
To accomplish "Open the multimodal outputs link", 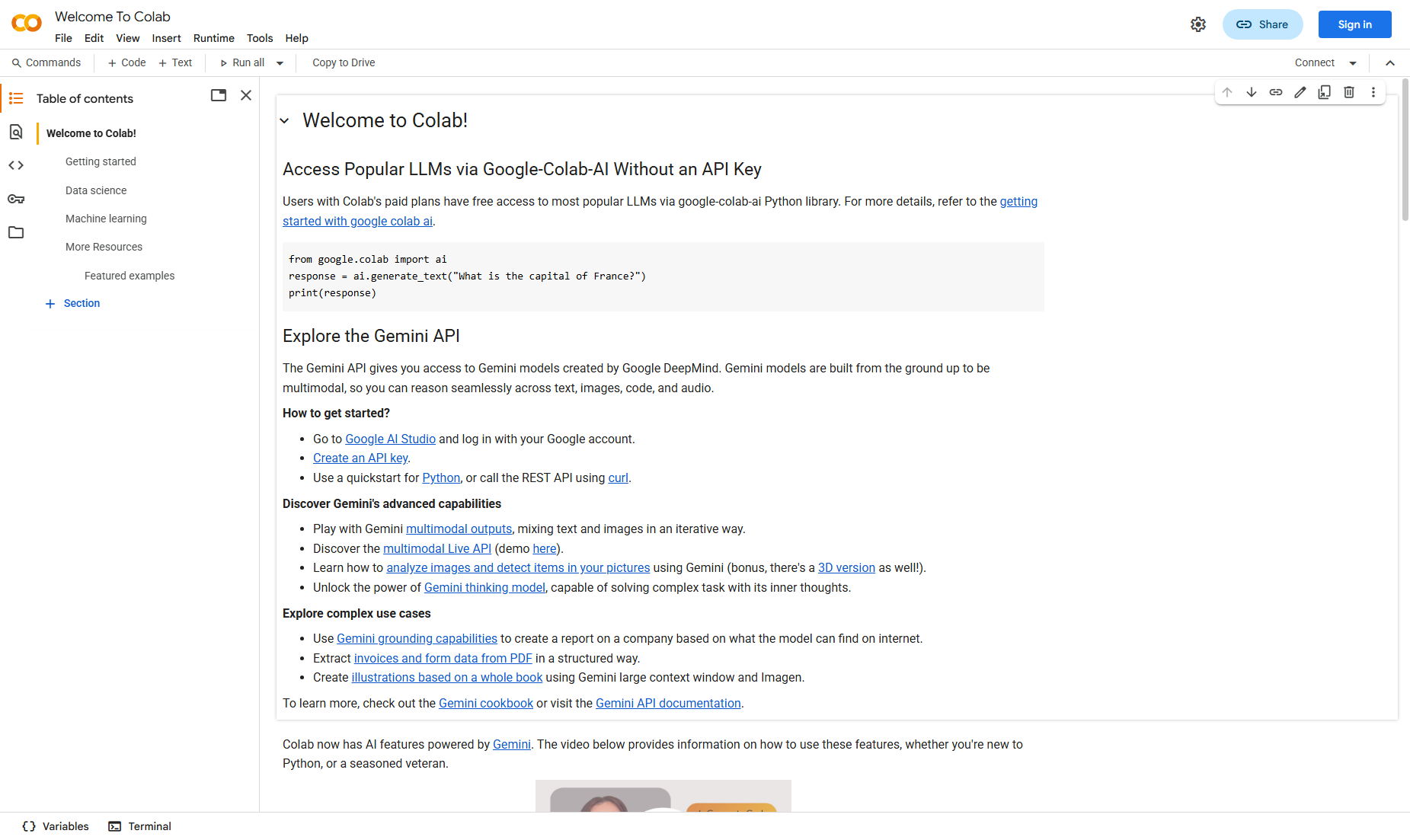I will 459,529.
